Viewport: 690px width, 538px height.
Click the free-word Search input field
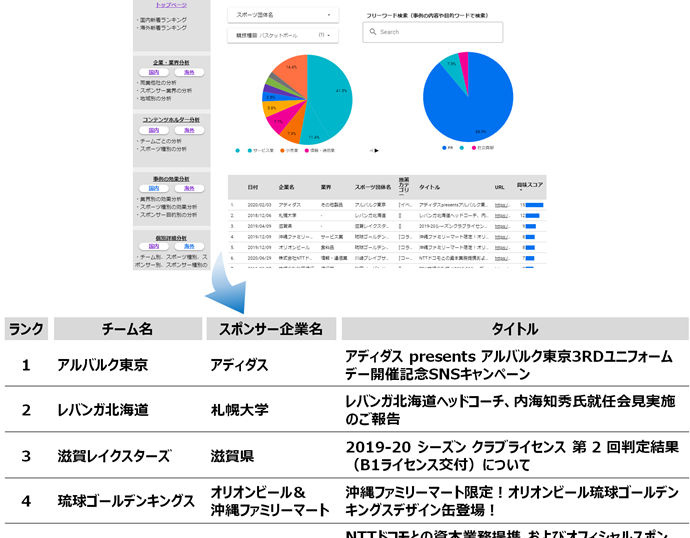point(433,32)
